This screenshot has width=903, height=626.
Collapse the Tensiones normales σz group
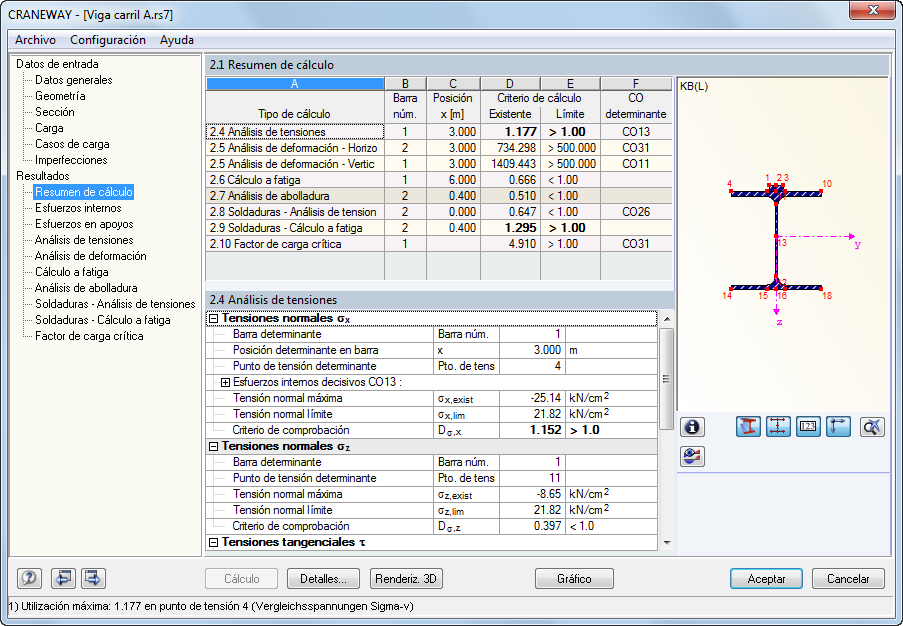pos(213,446)
